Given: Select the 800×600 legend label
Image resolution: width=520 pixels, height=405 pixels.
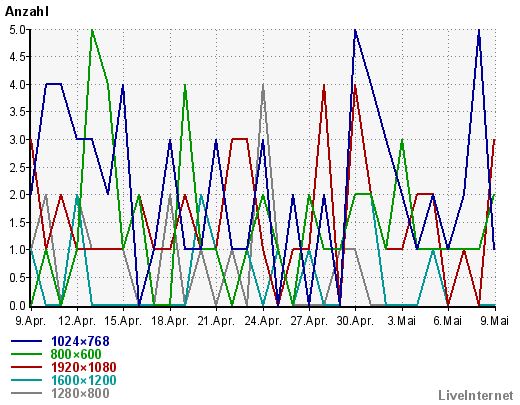Looking at the screenshot, I should coord(76,354).
